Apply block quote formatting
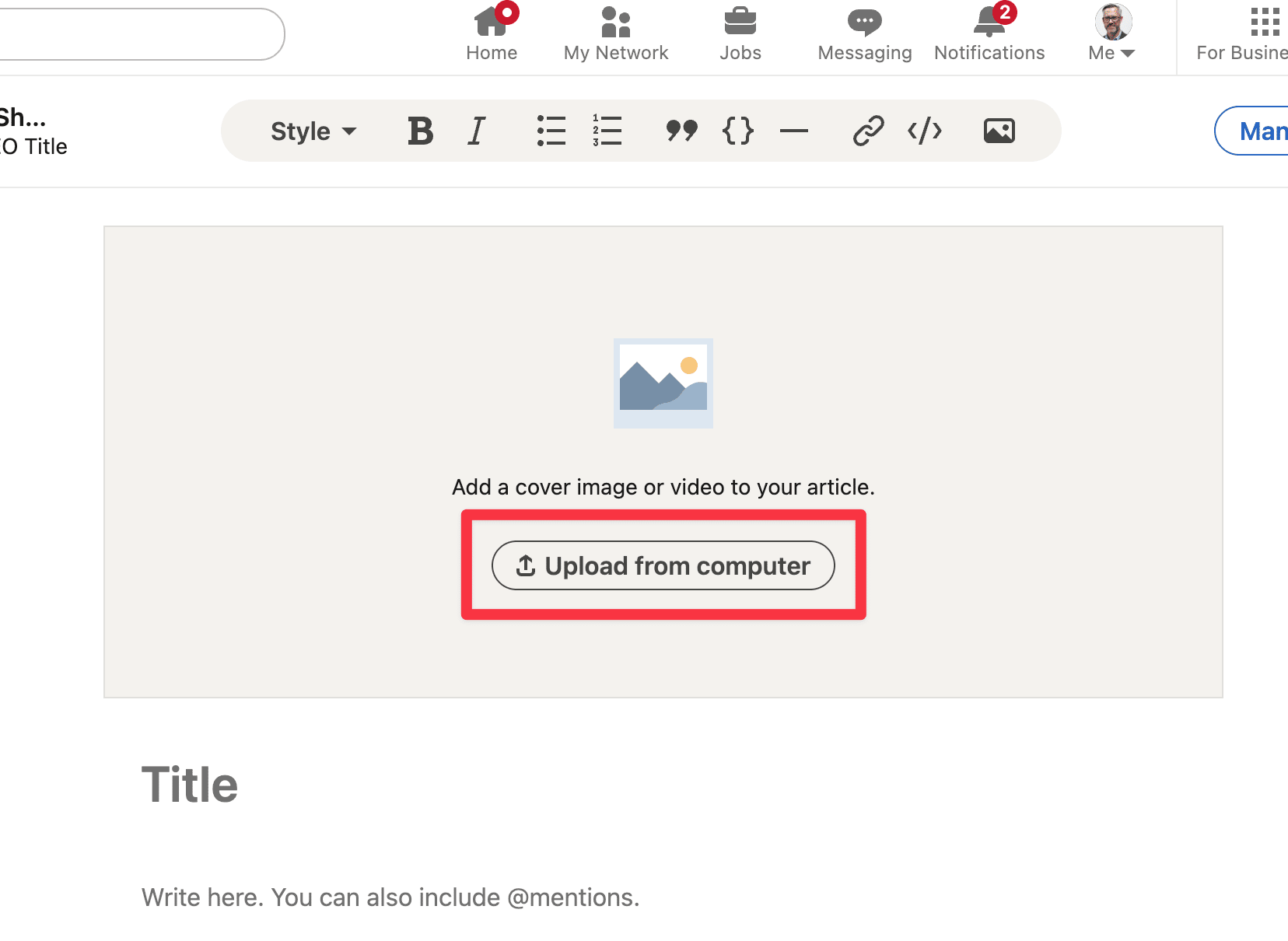1288x941 pixels. click(681, 131)
